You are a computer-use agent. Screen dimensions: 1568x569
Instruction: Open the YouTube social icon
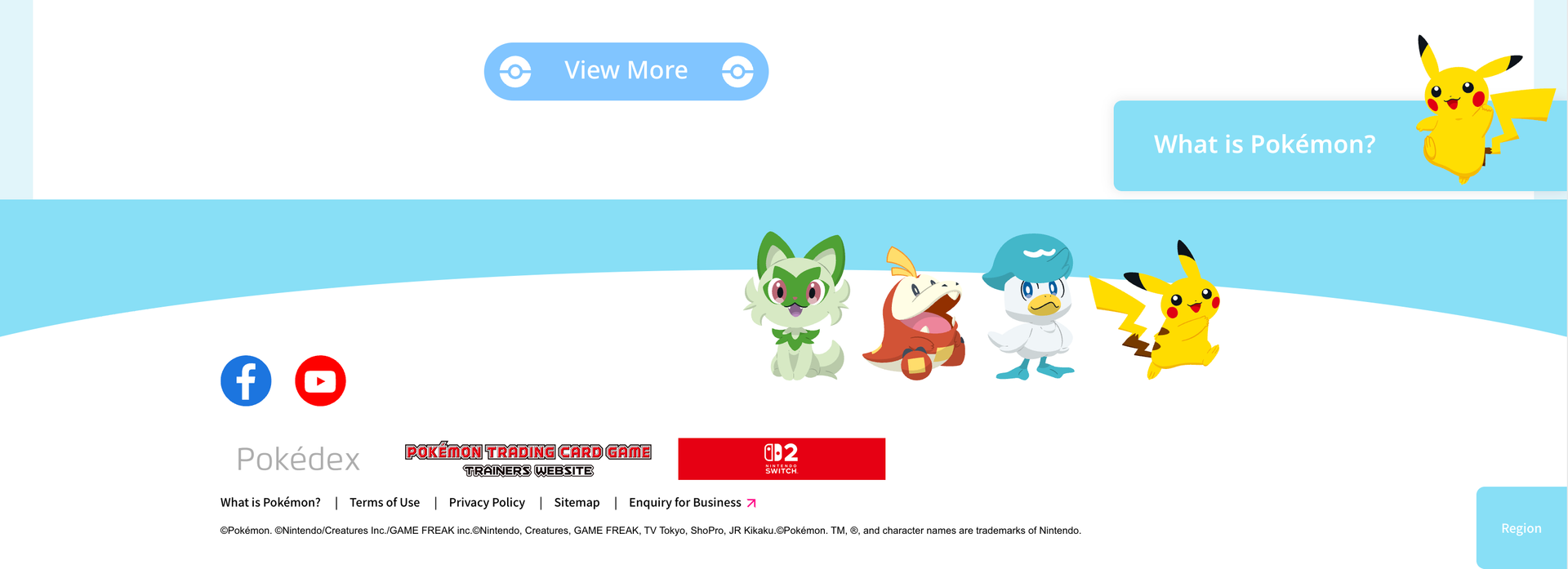320,380
